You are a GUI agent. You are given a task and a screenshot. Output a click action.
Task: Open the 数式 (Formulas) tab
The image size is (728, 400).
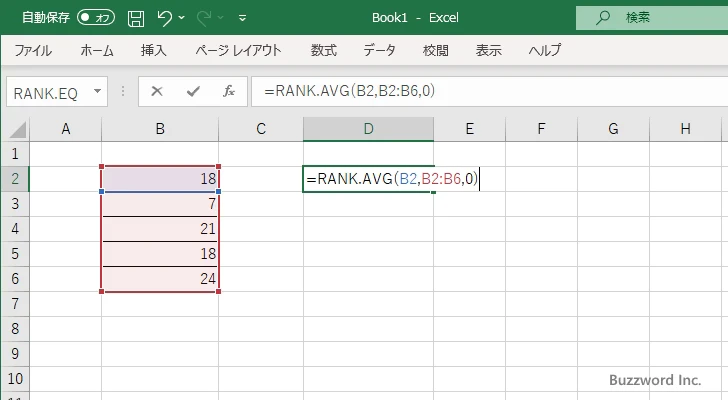[x=323, y=50]
